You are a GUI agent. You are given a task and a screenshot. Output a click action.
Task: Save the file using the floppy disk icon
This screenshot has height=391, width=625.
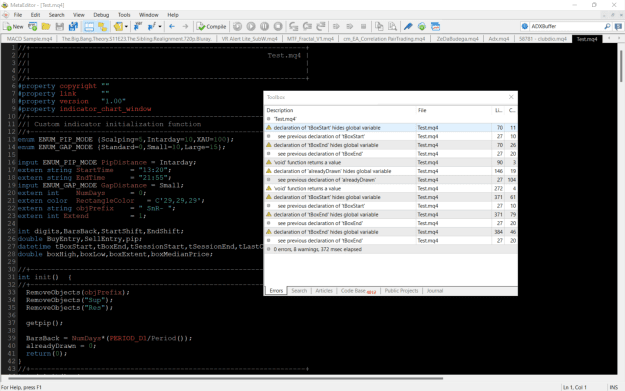(60, 27)
